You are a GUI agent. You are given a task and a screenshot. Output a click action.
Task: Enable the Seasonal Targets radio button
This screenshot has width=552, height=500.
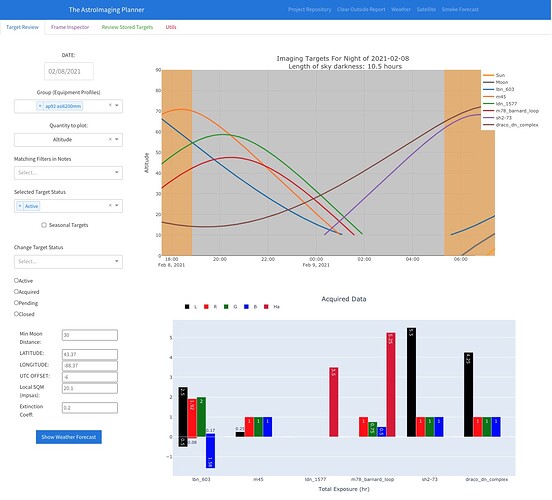tap(44, 225)
